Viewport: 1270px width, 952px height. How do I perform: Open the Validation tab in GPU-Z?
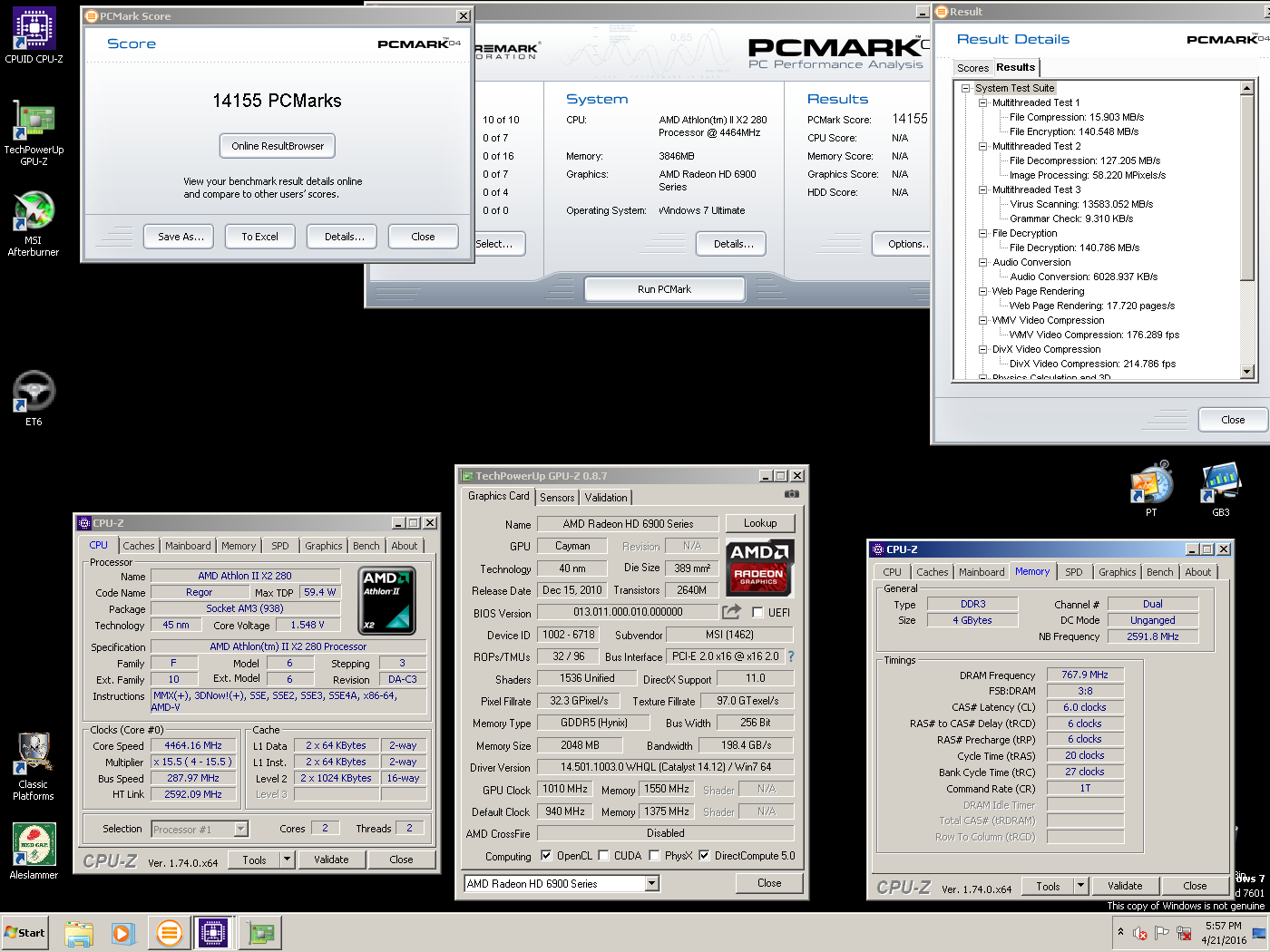point(605,497)
